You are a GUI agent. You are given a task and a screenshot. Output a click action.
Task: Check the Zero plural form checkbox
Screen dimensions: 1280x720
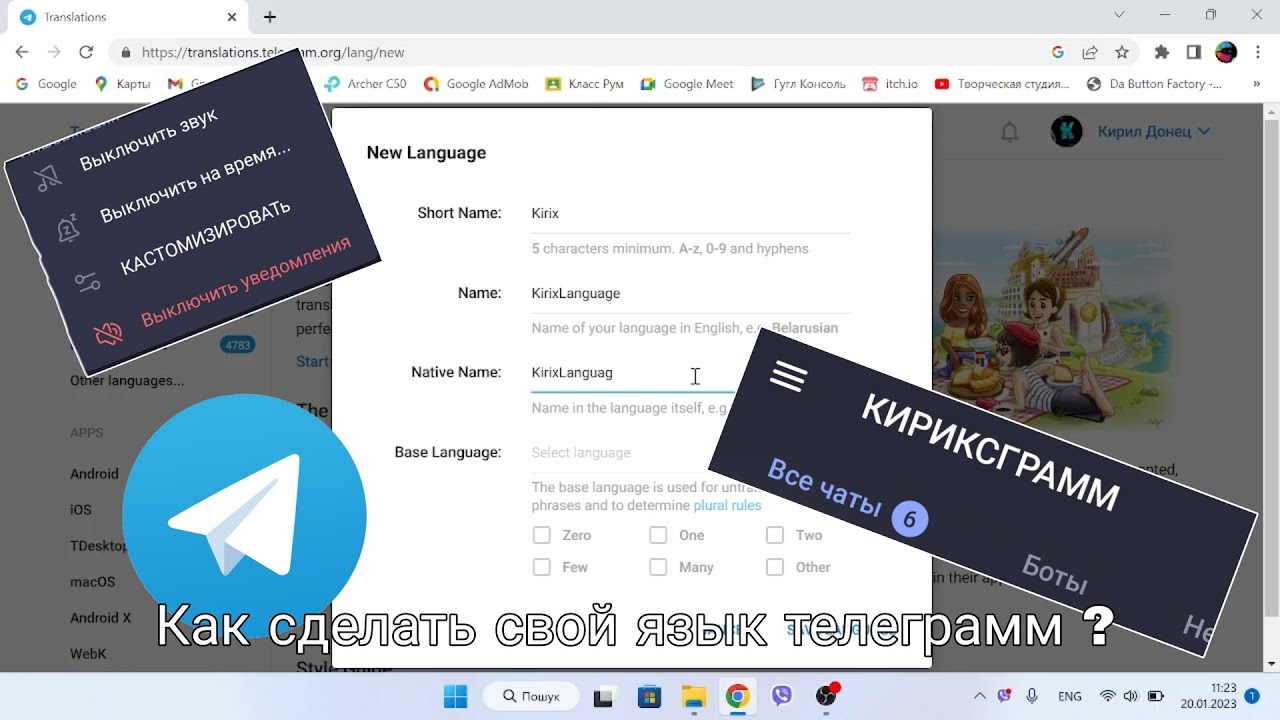coord(542,535)
